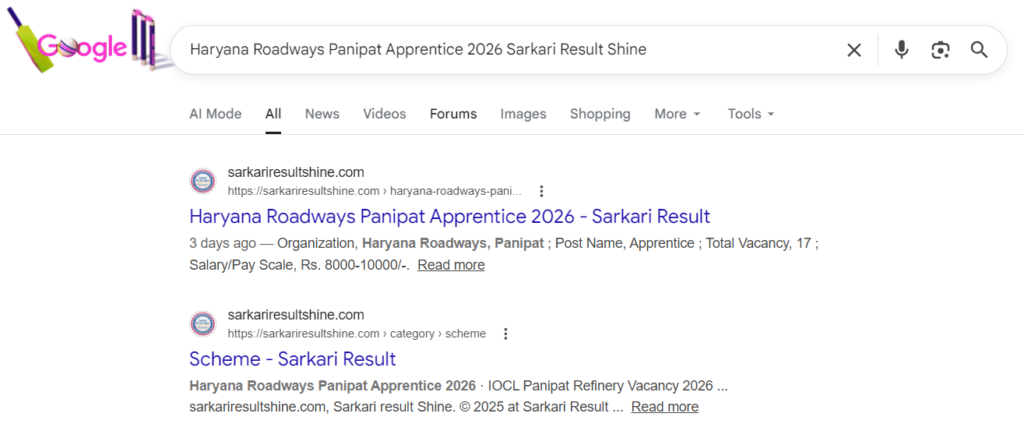Viewport: 1024px width, 431px height.
Task: Open the first result's three-dot options menu
Action: pos(541,191)
